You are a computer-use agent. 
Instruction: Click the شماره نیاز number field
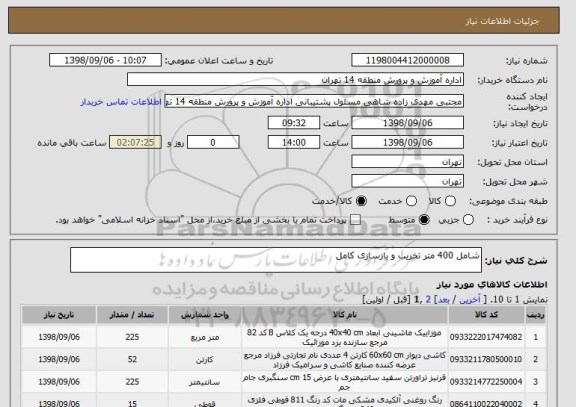click(x=407, y=60)
